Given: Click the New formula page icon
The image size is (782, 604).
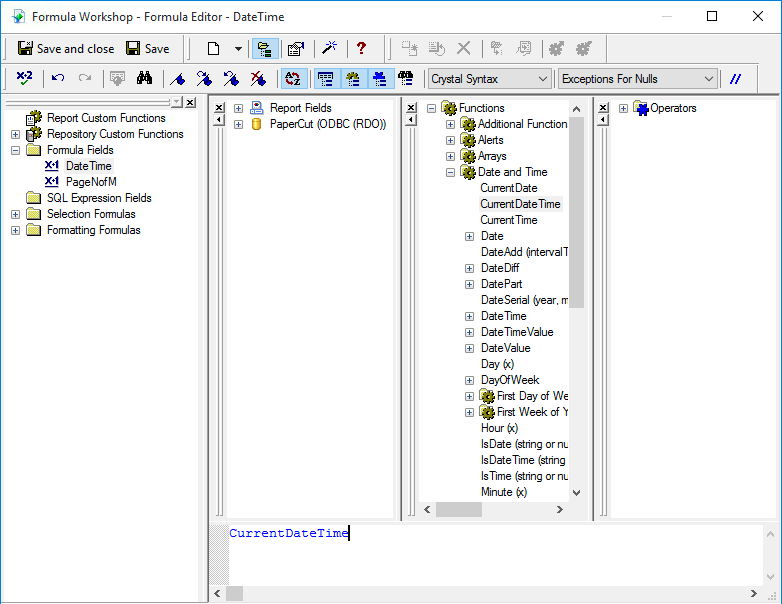Looking at the screenshot, I should pos(213,49).
